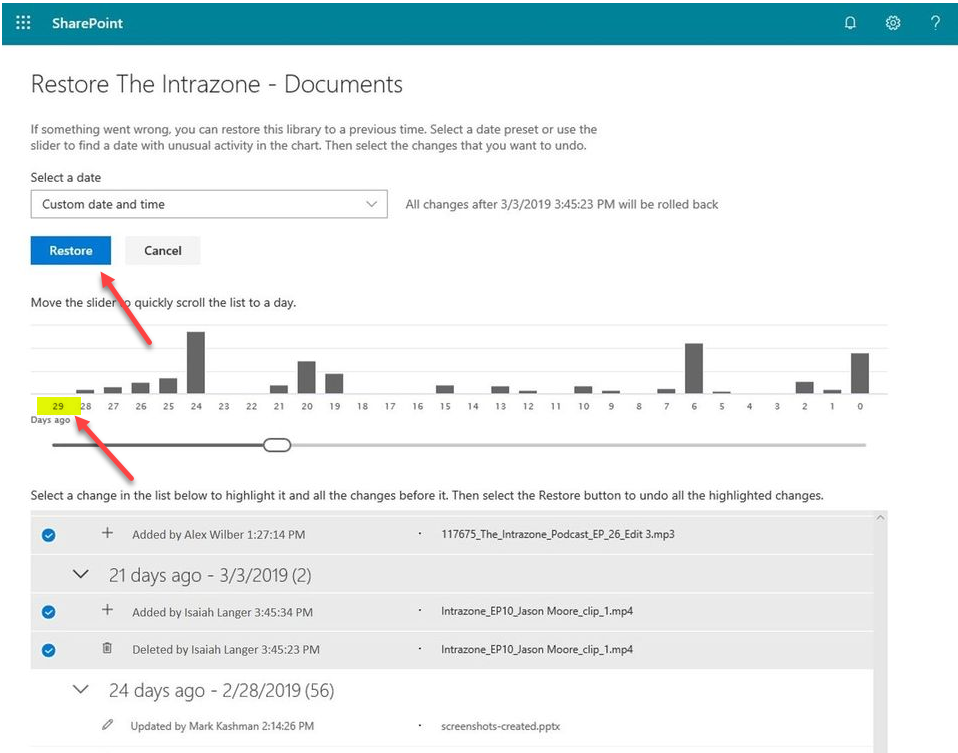
Task: Click the trash icon beside Deleted by Isaiah Langer
Action: pos(107,648)
